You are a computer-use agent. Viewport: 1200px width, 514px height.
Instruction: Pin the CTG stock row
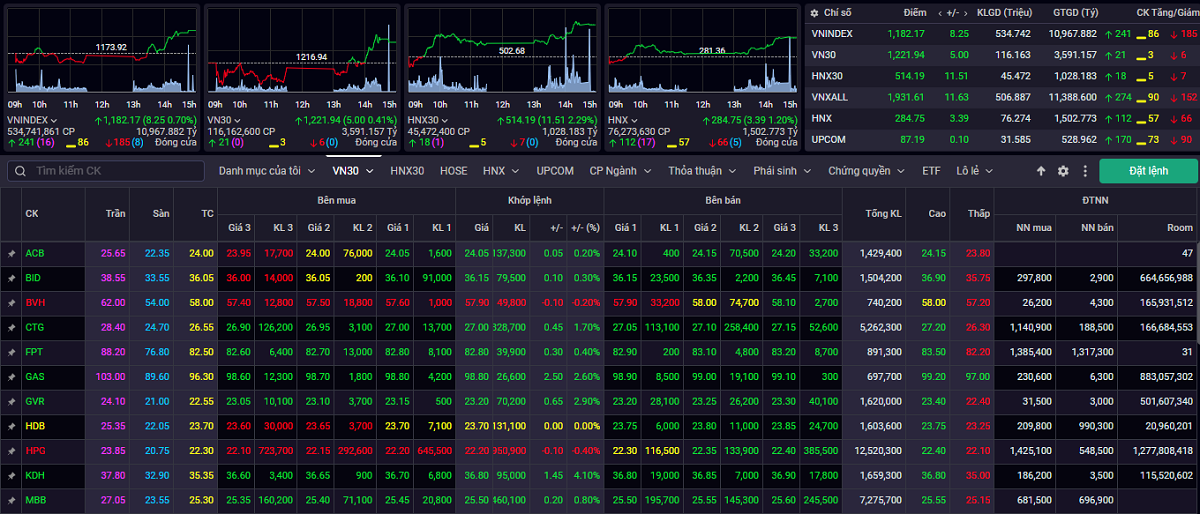click(x=11, y=327)
